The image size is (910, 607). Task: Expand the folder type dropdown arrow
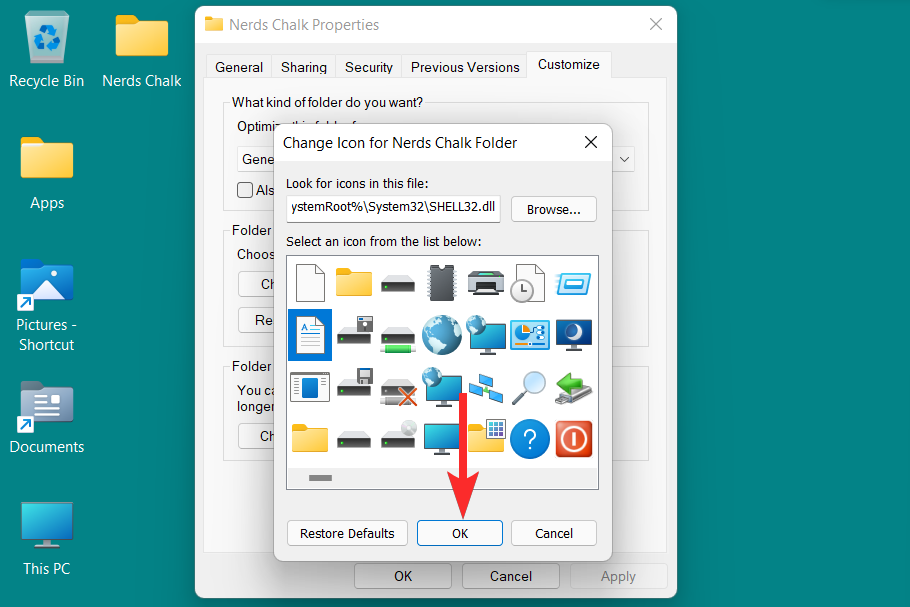coord(624,159)
